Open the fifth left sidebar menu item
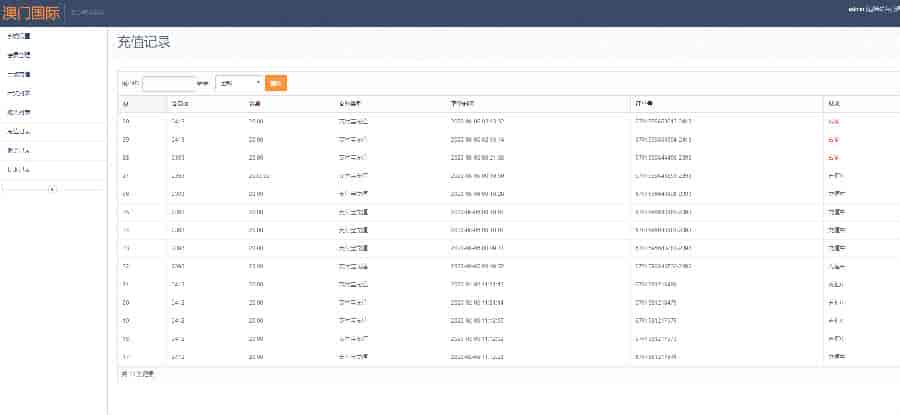The height and width of the screenshot is (415, 900). coord(18,112)
